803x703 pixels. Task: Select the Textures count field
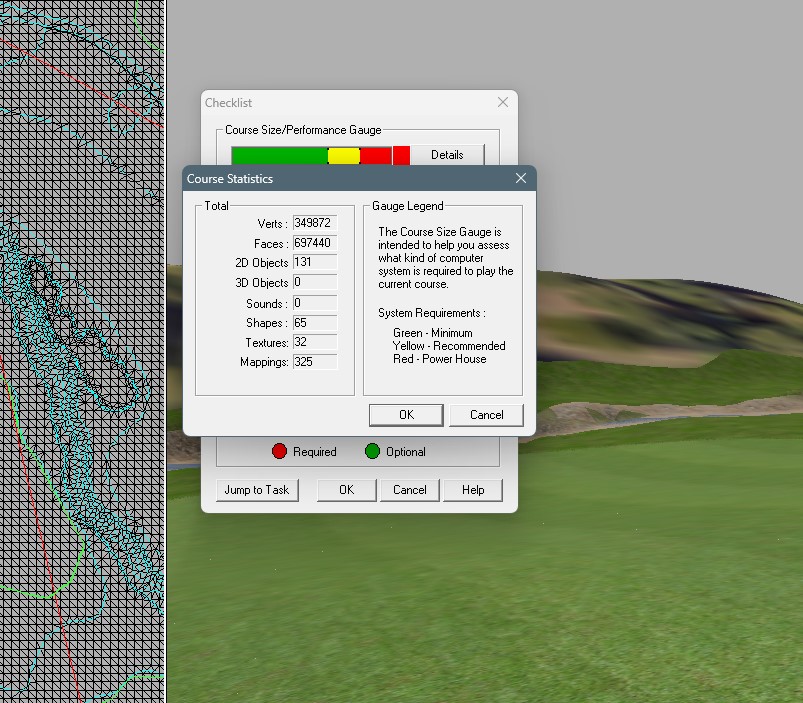315,342
